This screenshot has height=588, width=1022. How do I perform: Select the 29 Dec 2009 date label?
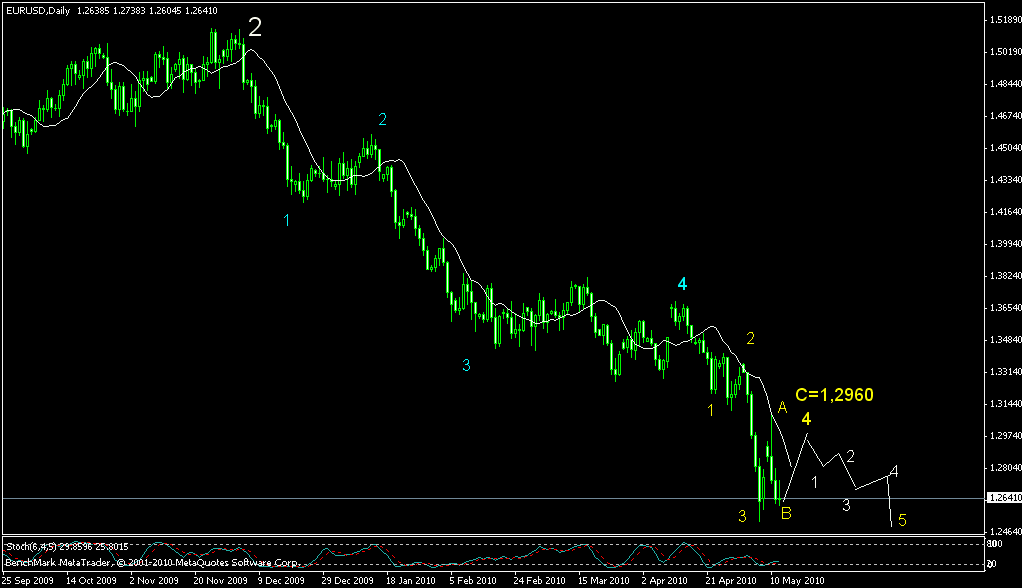347,580
